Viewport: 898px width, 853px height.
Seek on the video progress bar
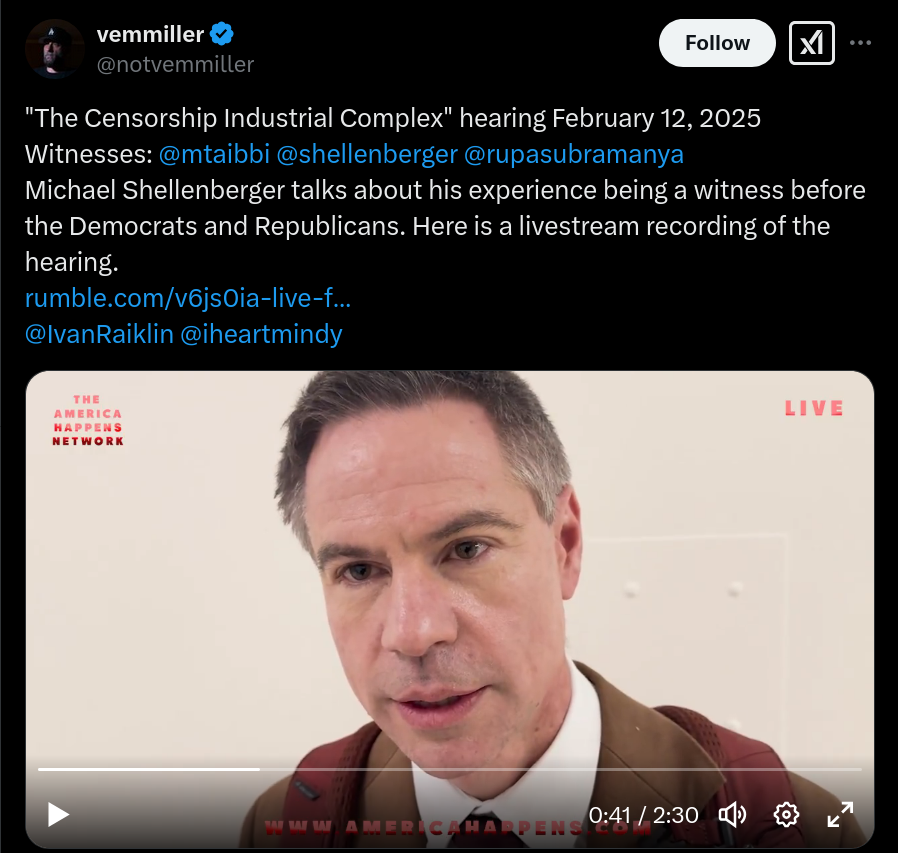pos(450,769)
